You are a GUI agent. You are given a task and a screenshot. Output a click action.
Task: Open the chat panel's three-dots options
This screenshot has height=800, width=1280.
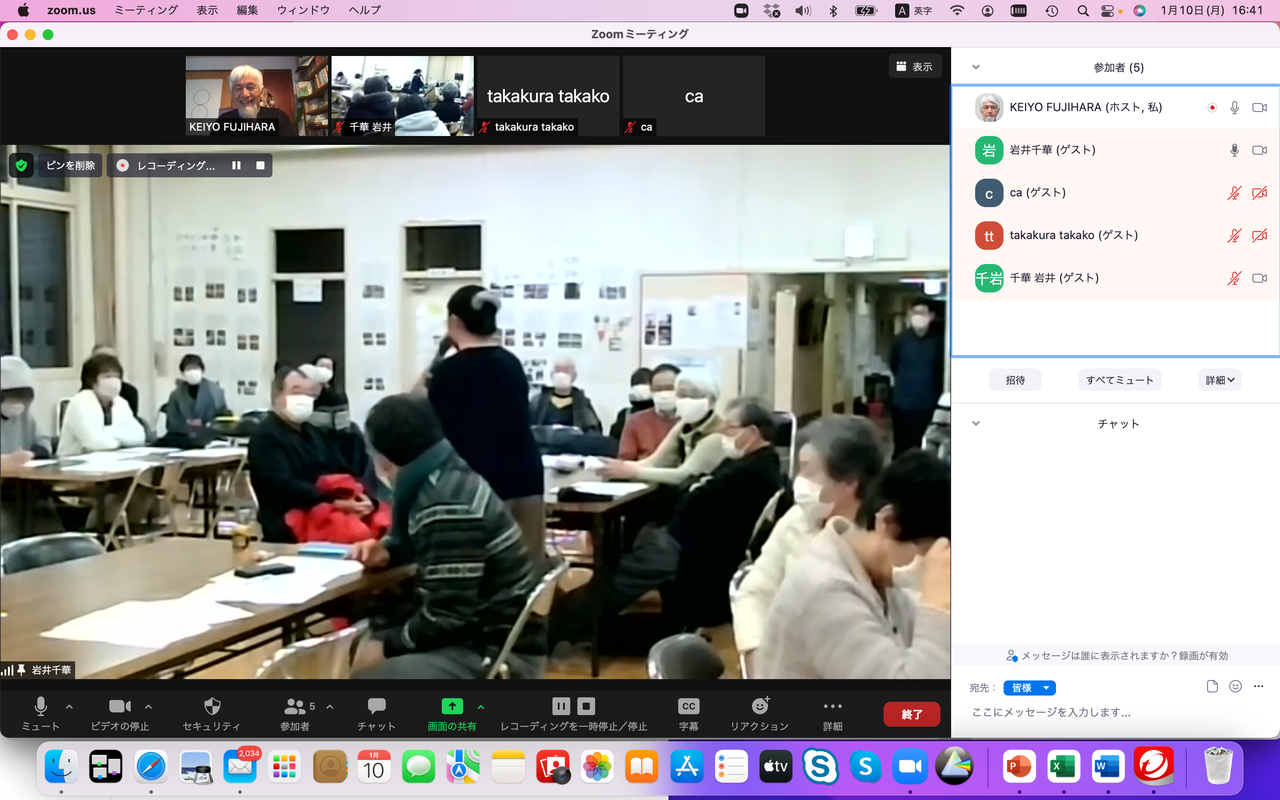coord(1259,687)
